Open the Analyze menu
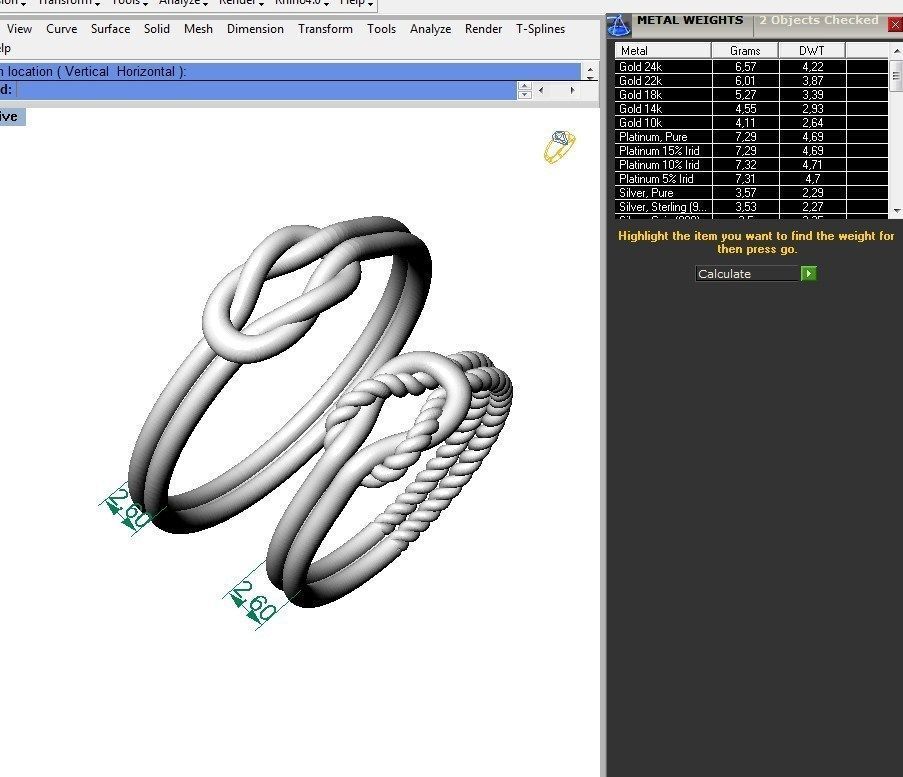Image resolution: width=903 pixels, height=777 pixels. pos(430,29)
